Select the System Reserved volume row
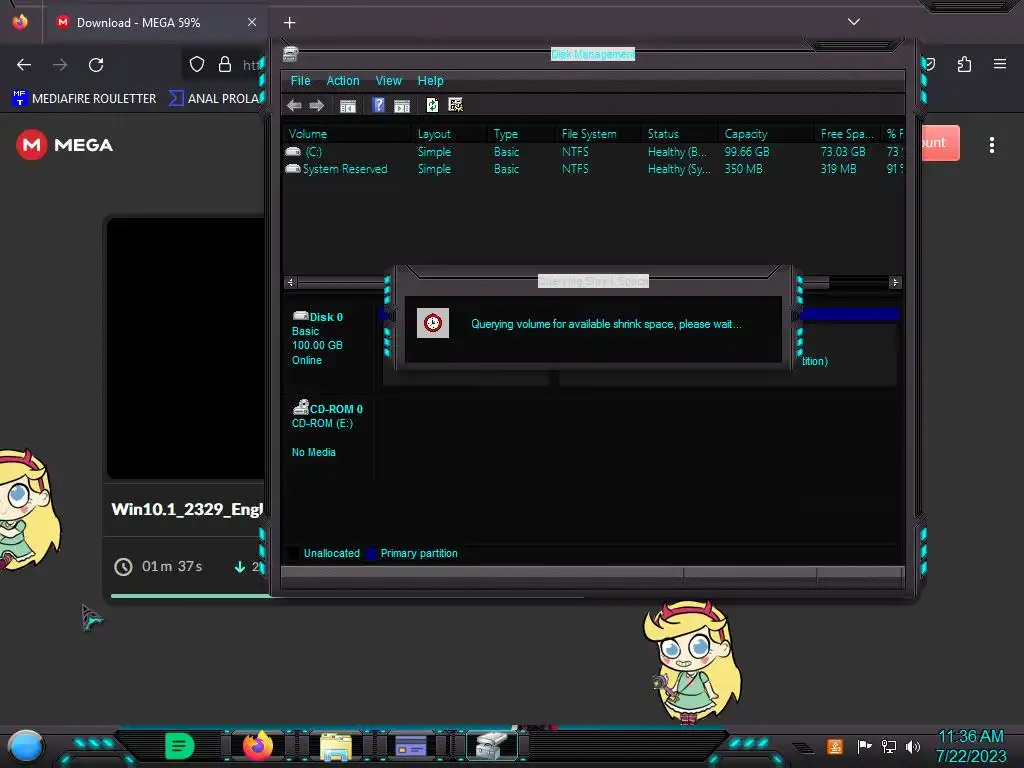The width and height of the screenshot is (1024, 768). pos(593,168)
